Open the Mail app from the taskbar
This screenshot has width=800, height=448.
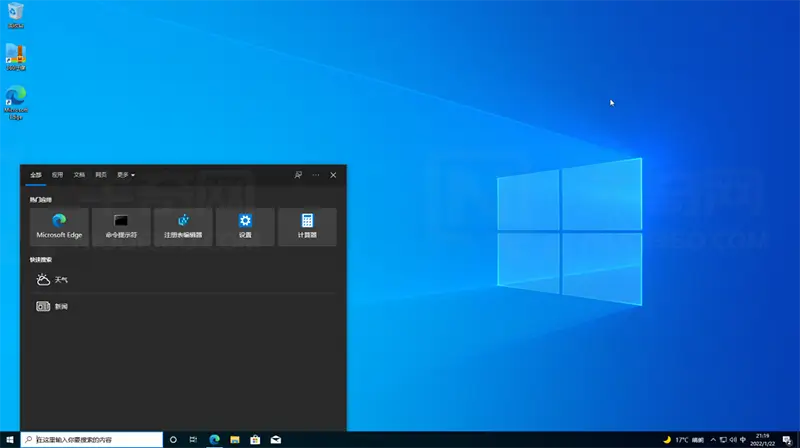[x=276, y=439]
